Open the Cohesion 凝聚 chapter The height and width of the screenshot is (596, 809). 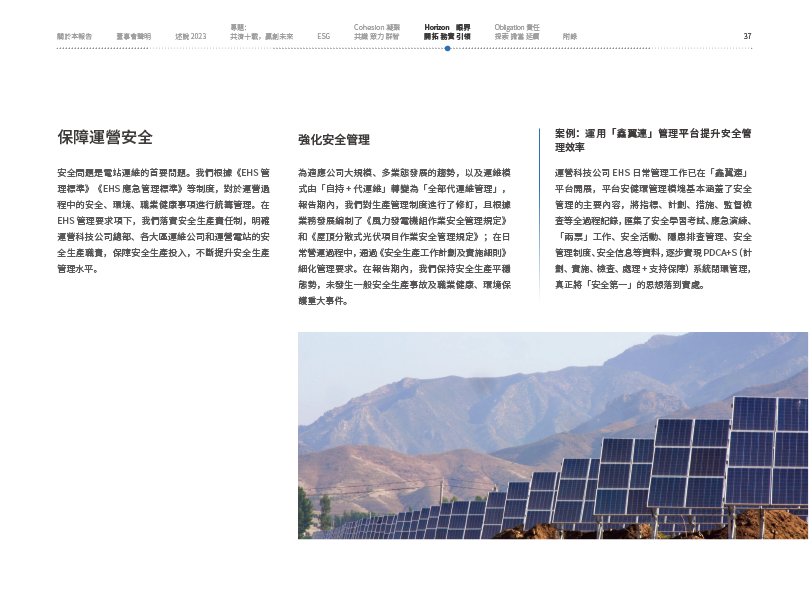pyautogui.click(x=376, y=32)
